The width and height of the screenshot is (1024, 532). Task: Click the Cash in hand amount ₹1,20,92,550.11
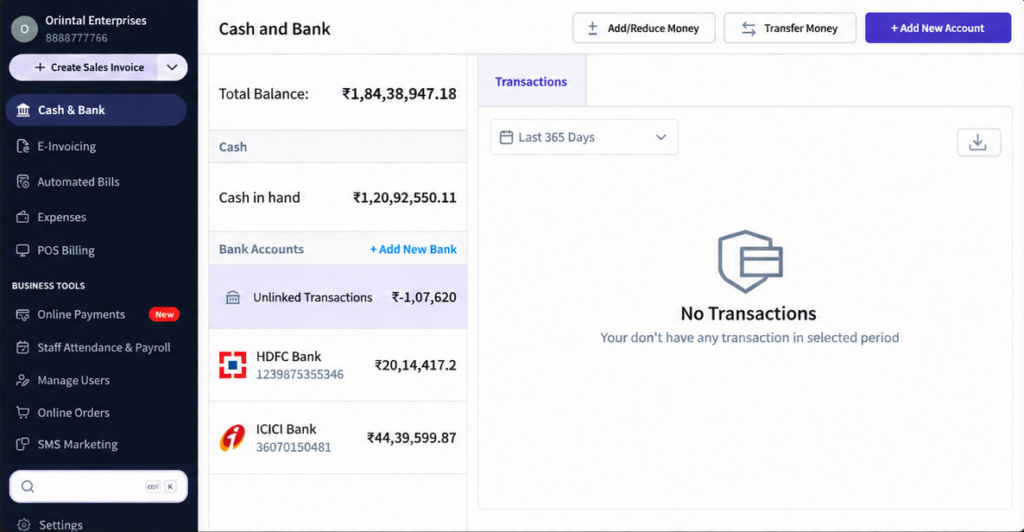point(405,198)
